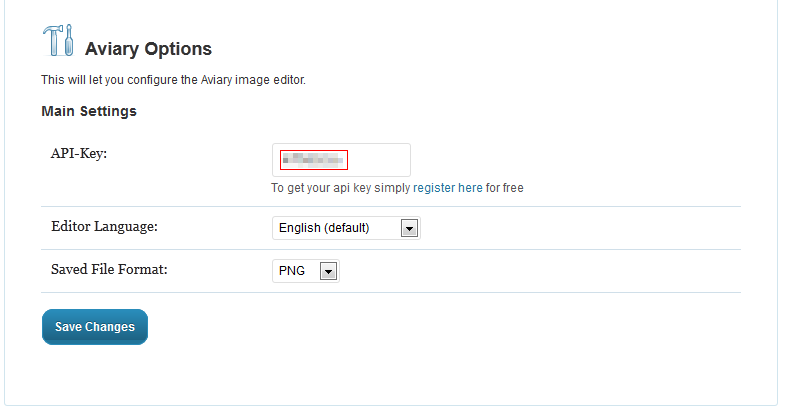Click the 'Saved File Format:' label
The width and height of the screenshot is (792, 419).
109,270
